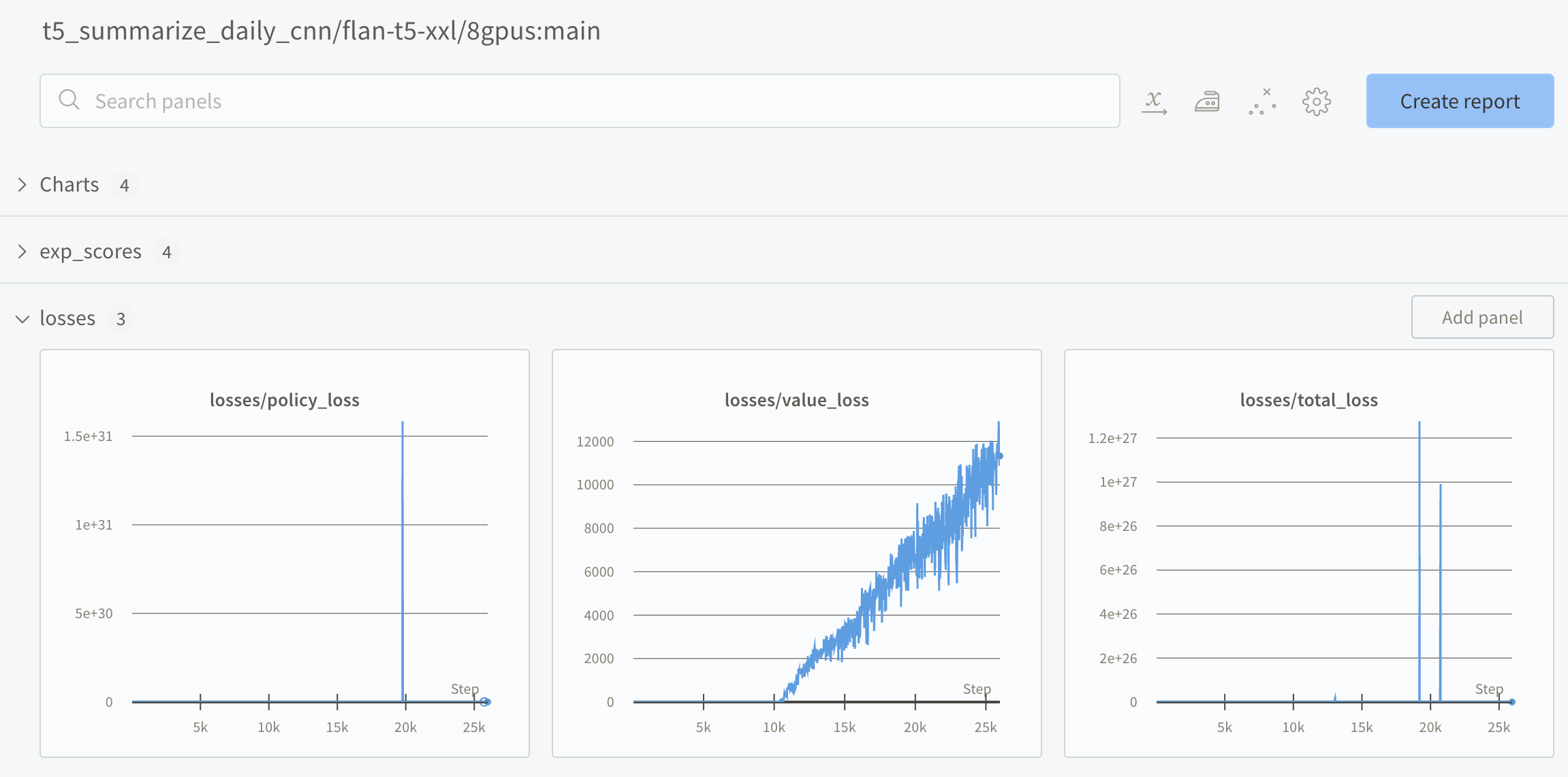Click Create report

pos(1459,101)
